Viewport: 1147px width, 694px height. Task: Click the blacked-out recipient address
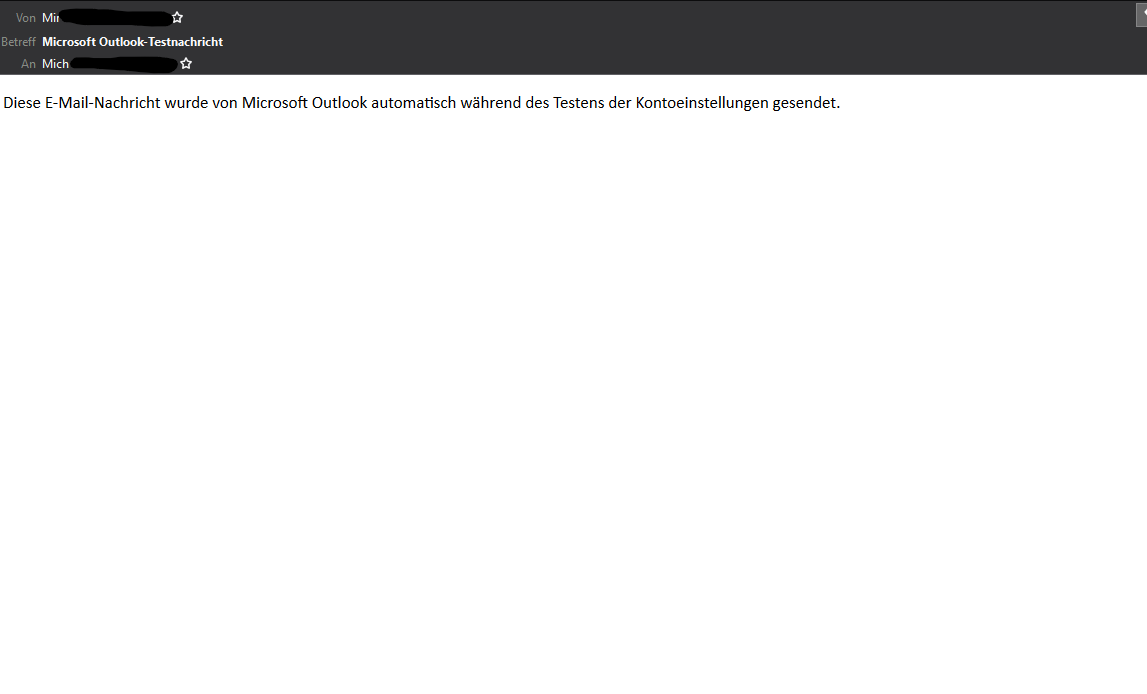(124, 64)
